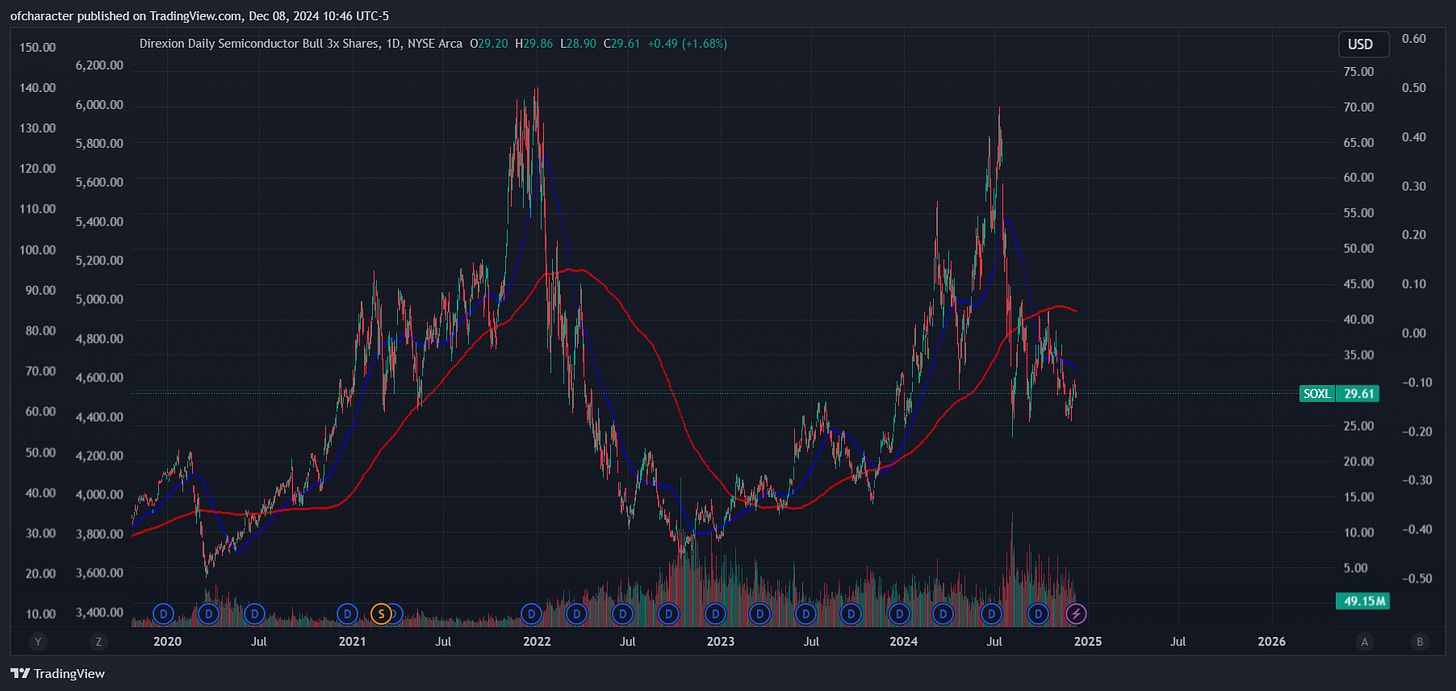This screenshot has height=691, width=1456.
Task: Click the 3,400.00 left axis label
Action: pyautogui.click(x=99, y=612)
